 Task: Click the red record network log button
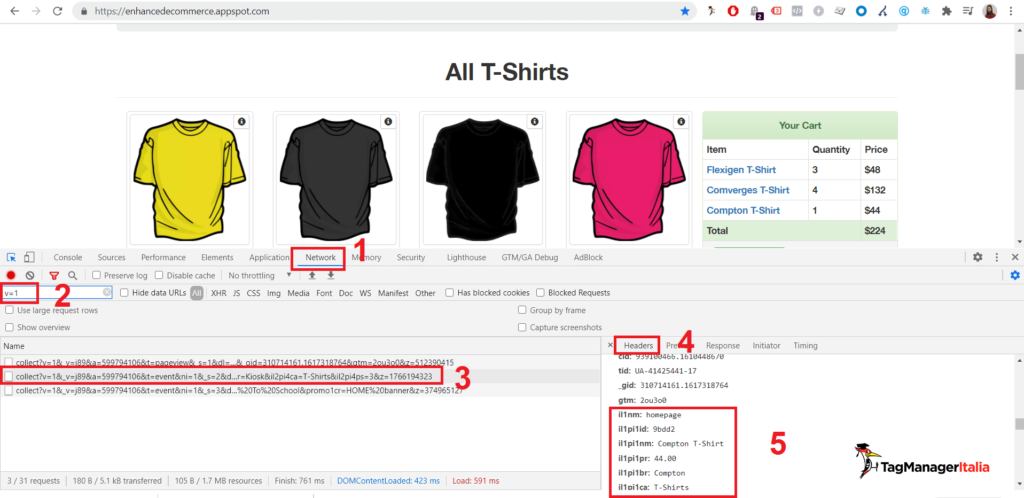pyautogui.click(x=11, y=275)
